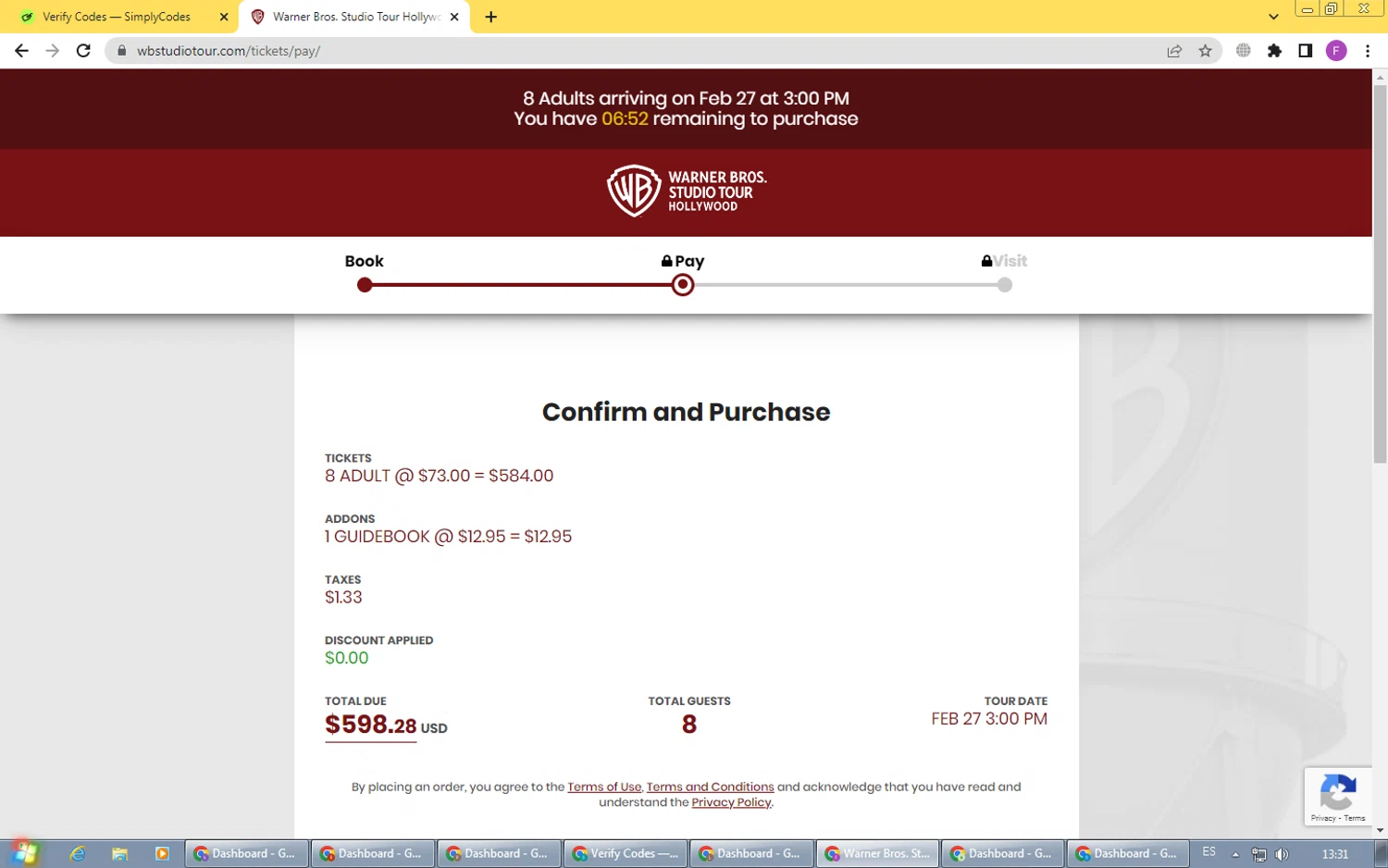Open the purple F profile avatar
The width and height of the screenshot is (1388, 868).
point(1335,51)
